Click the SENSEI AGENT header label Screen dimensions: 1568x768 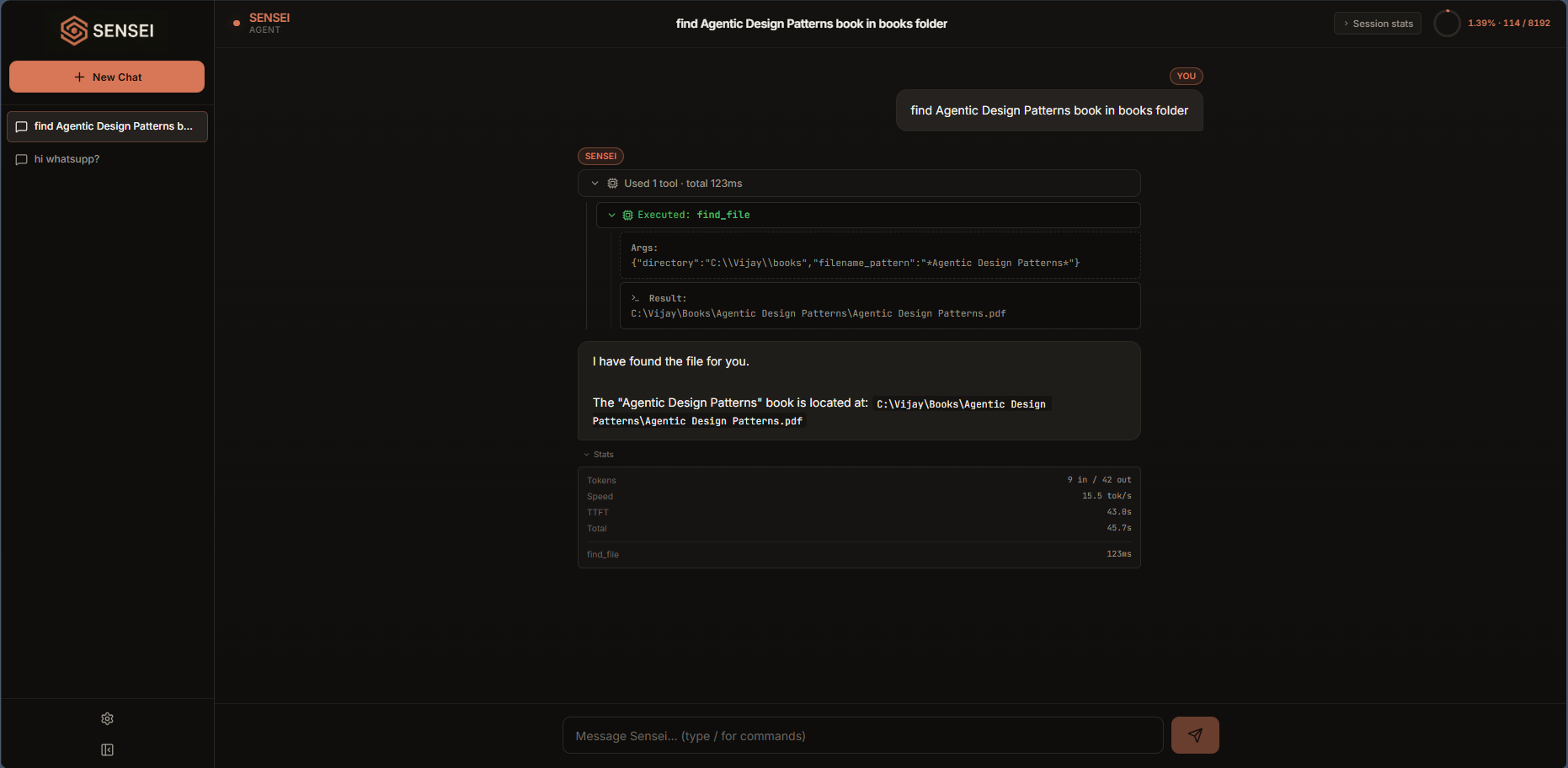269,24
